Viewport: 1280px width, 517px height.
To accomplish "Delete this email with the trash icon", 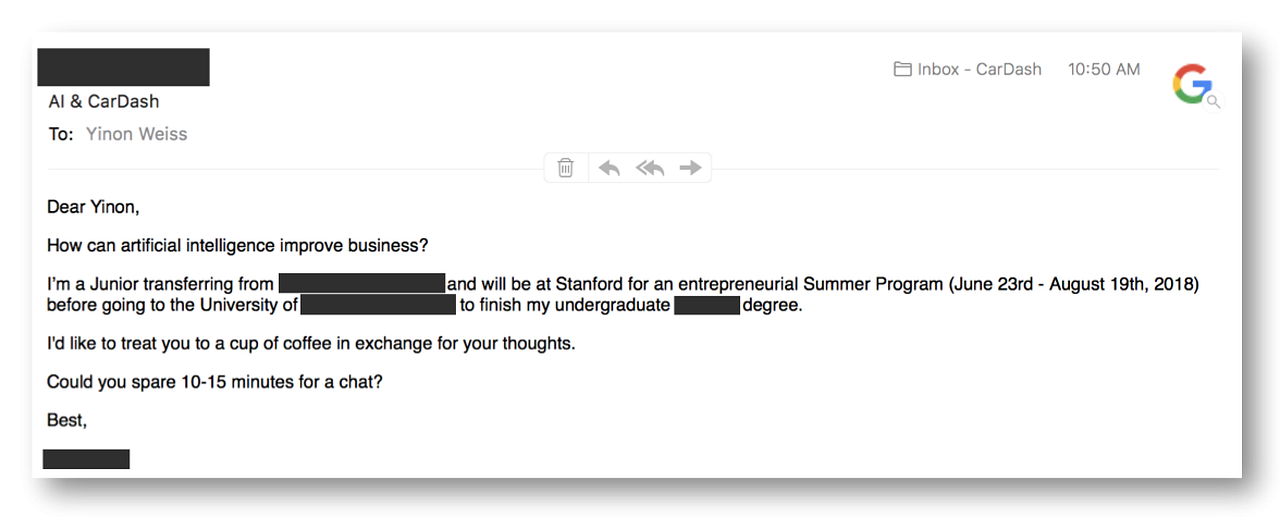I will pyautogui.click(x=566, y=168).
